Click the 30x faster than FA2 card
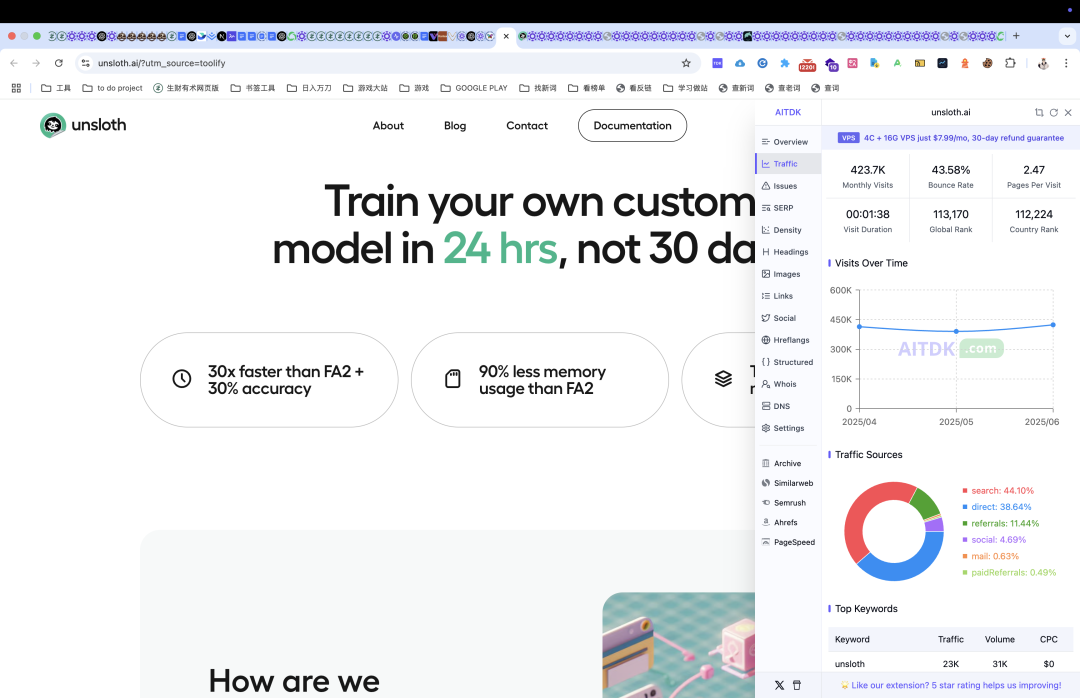Image resolution: width=1080 pixels, height=698 pixels. pyautogui.click(x=269, y=380)
